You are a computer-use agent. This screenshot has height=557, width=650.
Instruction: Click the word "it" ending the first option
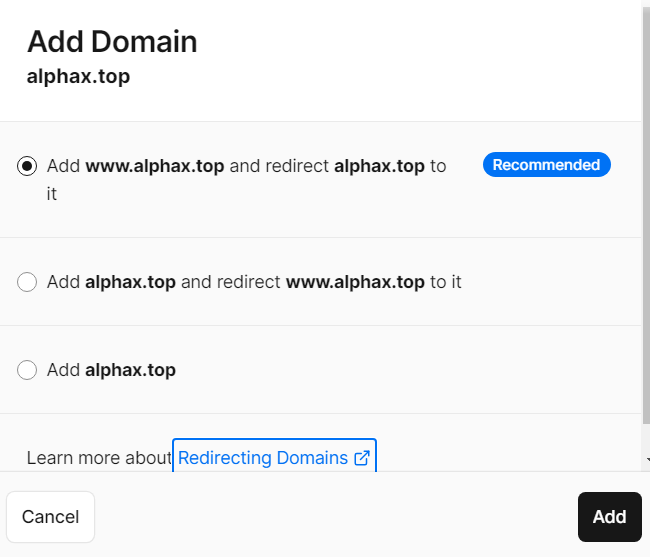point(52,194)
